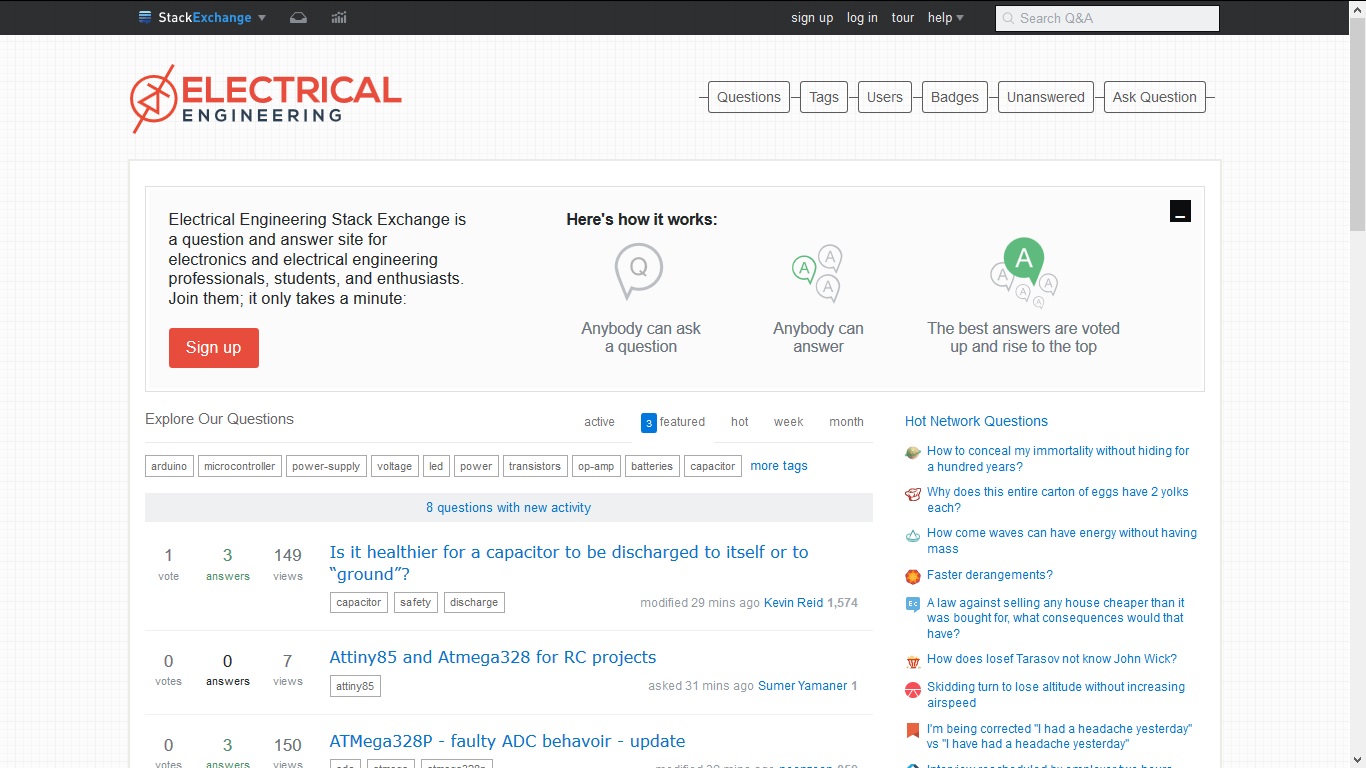Select the transistors tag

coord(535,466)
